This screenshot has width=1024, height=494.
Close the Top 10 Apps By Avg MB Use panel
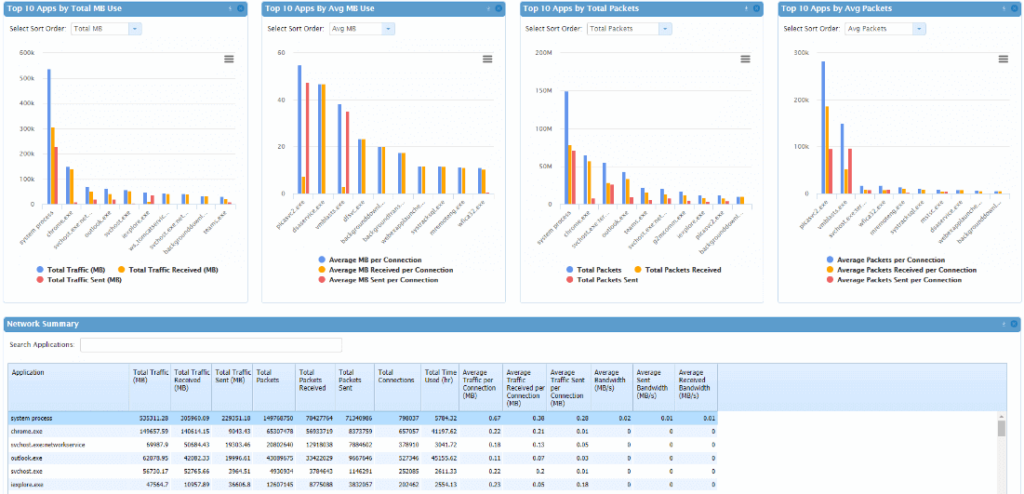[x=499, y=8]
